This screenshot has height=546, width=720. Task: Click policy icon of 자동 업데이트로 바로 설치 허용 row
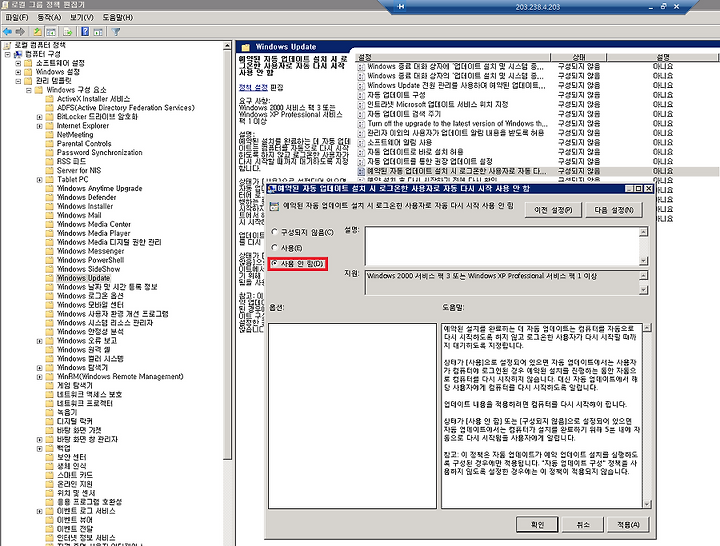click(361, 152)
